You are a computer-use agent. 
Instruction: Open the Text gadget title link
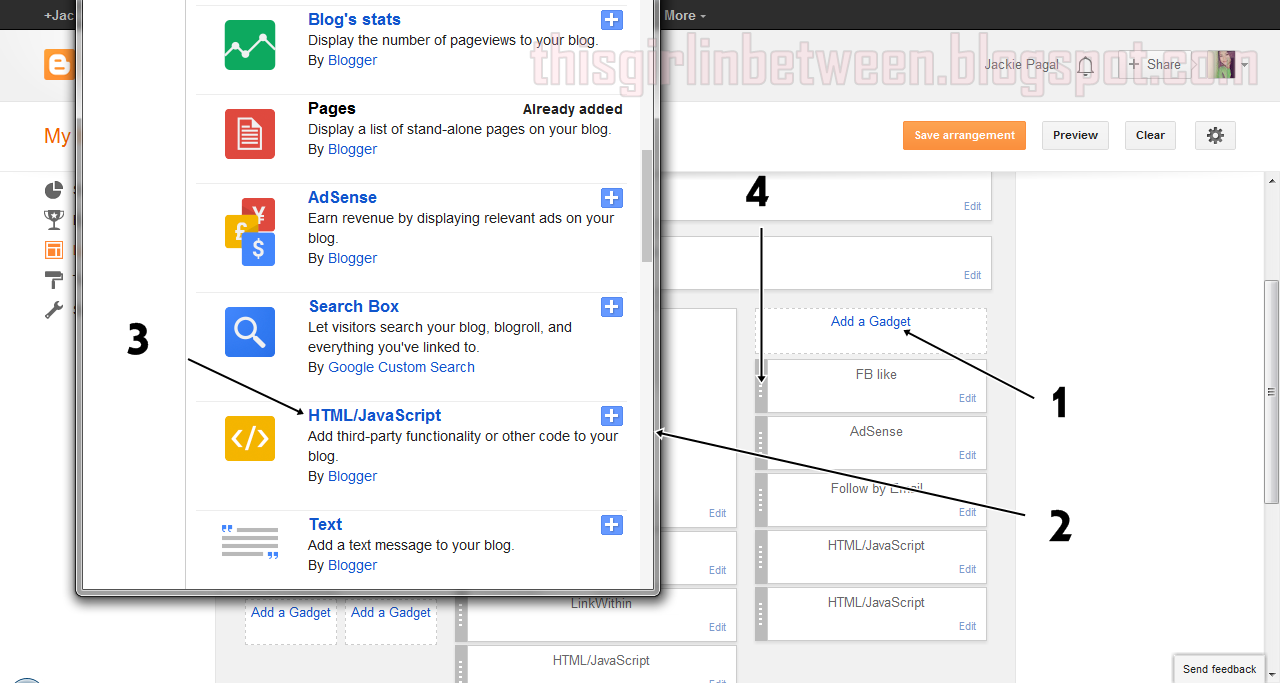[325, 524]
